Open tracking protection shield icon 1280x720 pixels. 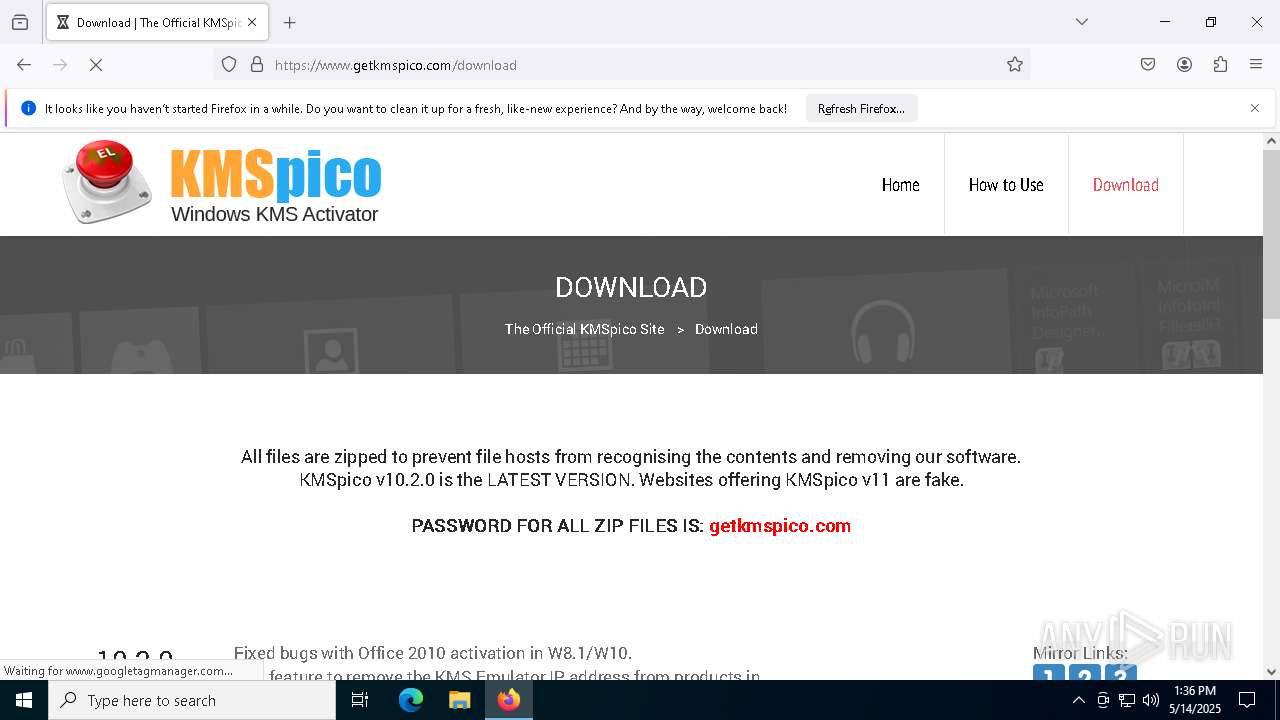tap(229, 65)
